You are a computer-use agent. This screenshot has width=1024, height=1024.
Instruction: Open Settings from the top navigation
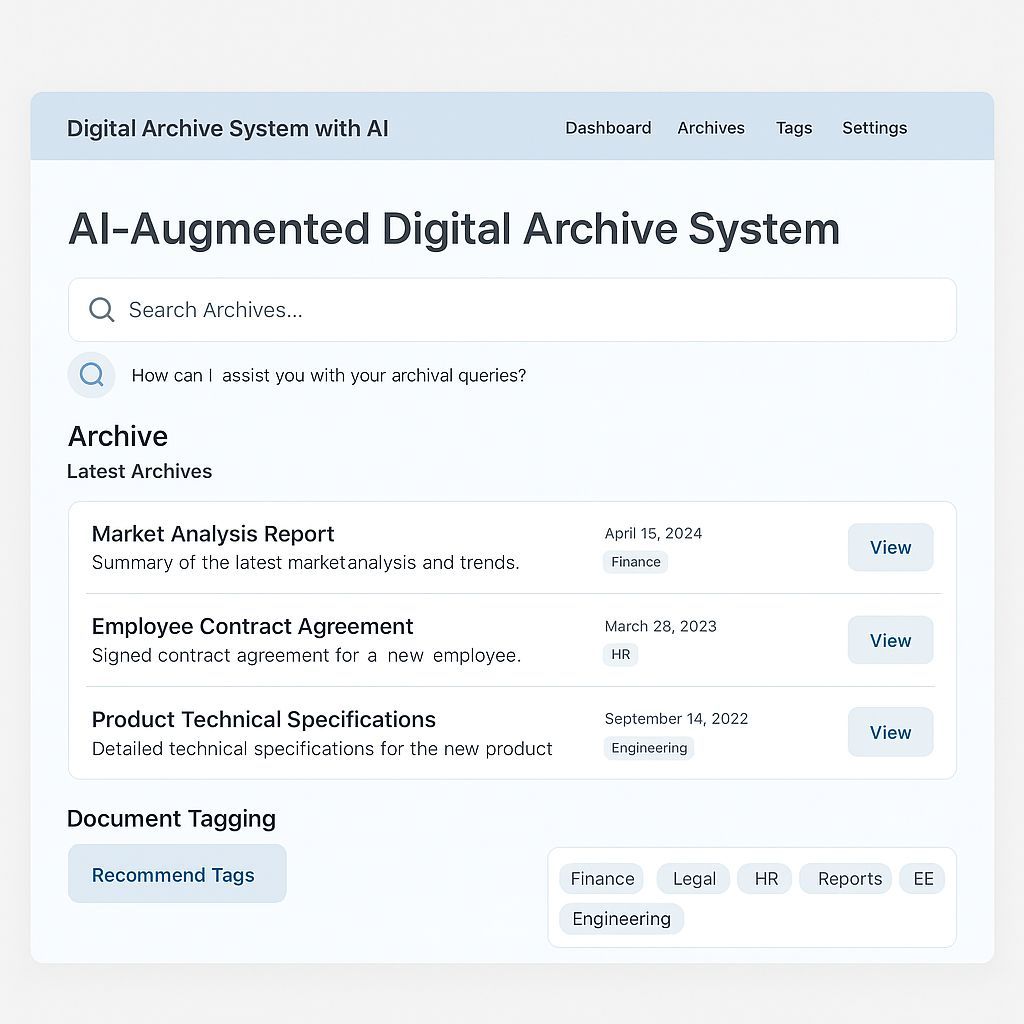click(x=874, y=128)
